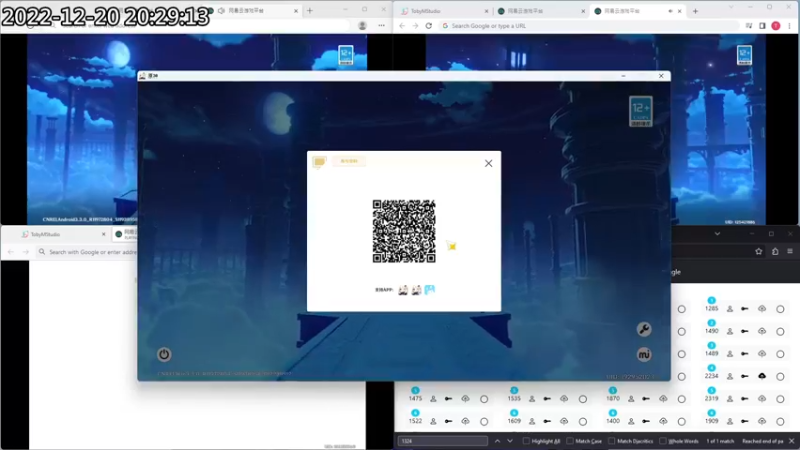Open Firefox list-all-tabs chevron
800x450 pixels.
(x=717, y=234)
